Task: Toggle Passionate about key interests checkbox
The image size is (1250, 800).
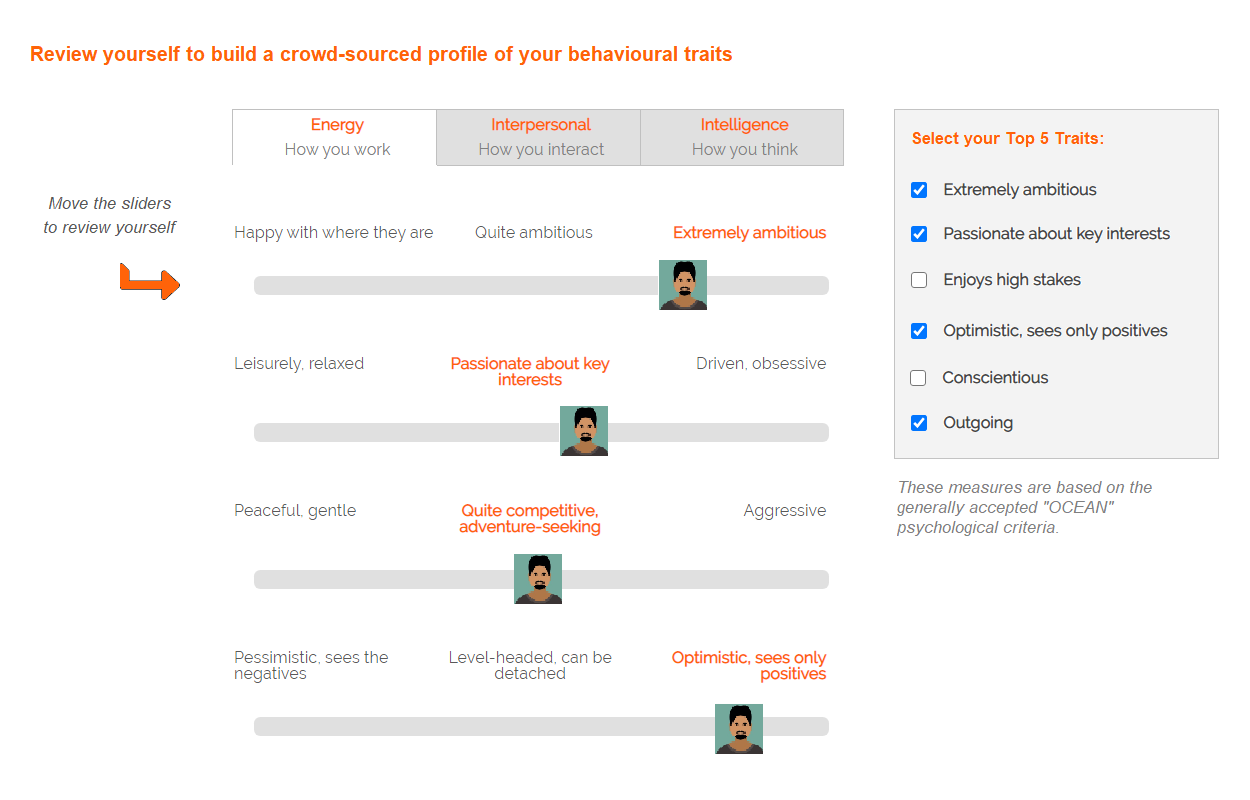Action: click(x=919, y=234)
